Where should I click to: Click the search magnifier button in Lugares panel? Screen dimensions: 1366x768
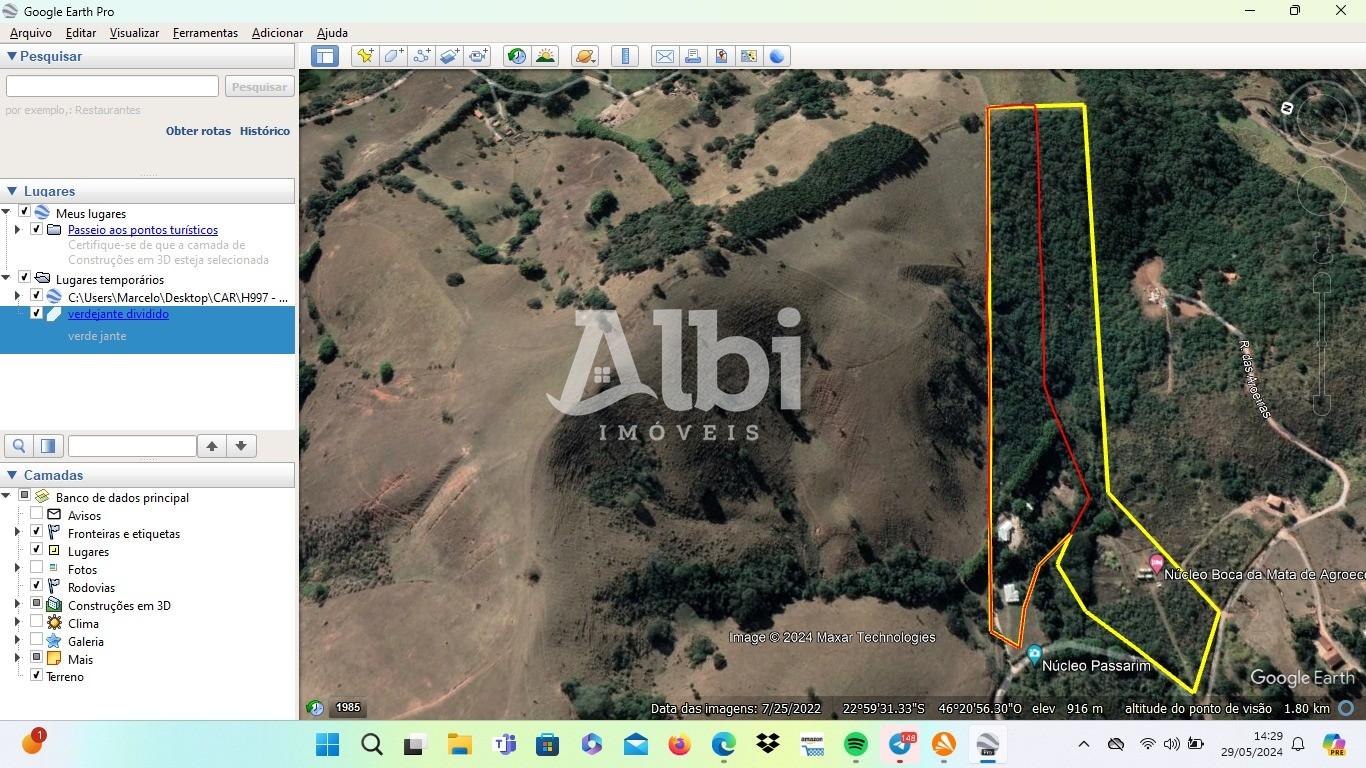(18, 446)
